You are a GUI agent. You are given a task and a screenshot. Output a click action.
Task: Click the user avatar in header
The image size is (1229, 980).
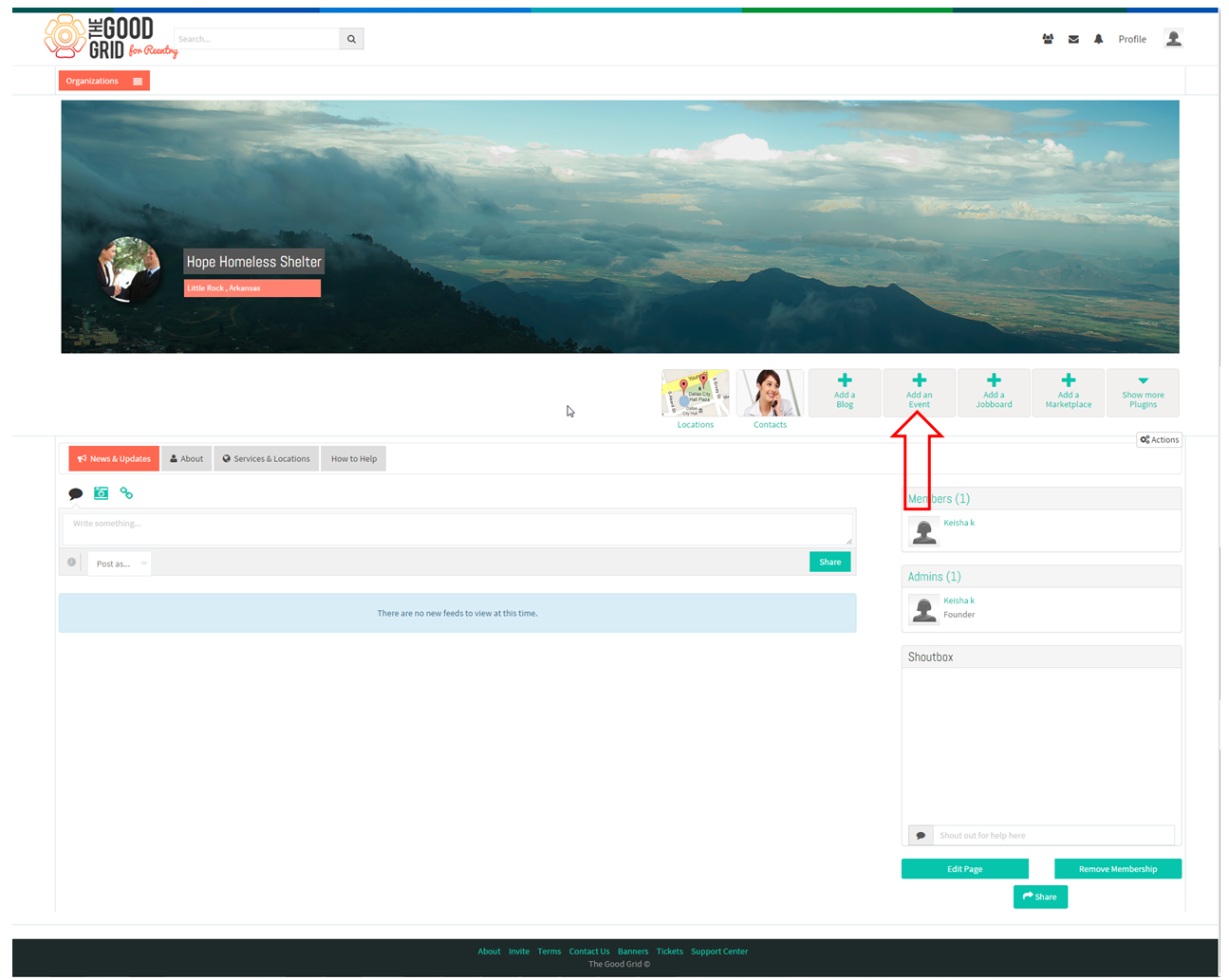[1173, 39]
